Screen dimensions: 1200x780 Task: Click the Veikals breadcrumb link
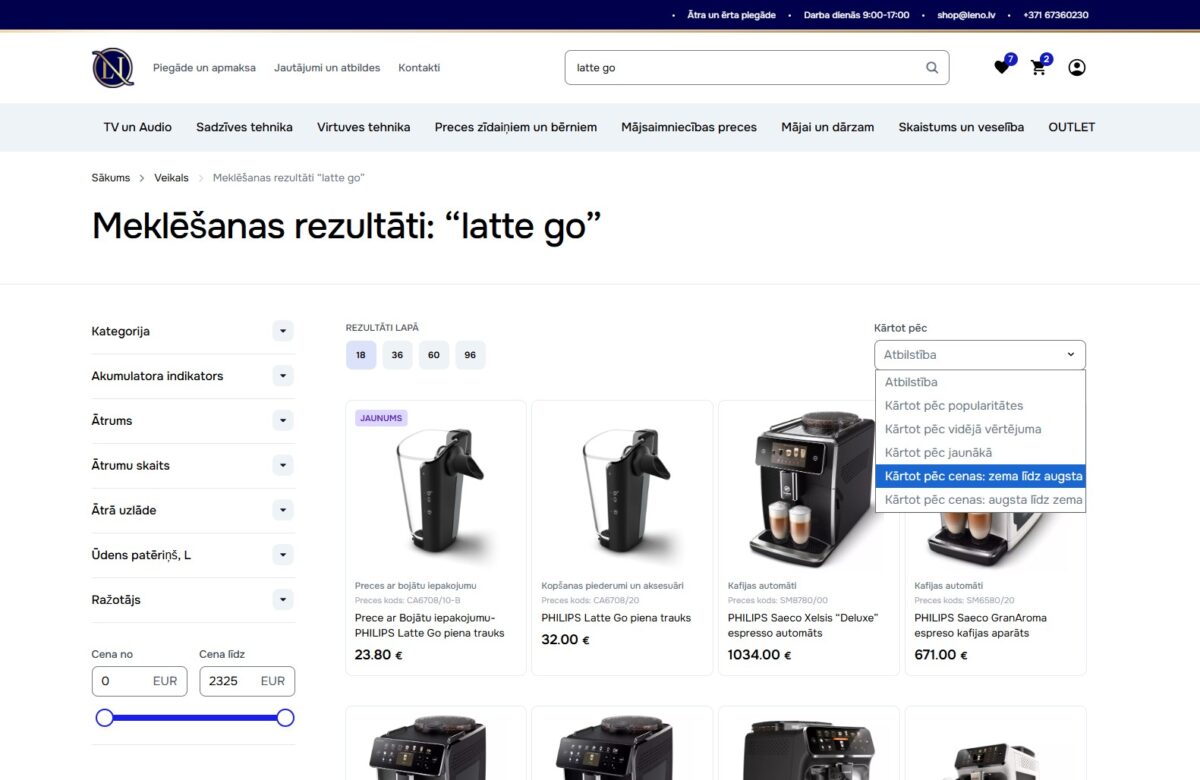[x=171, y=177]
